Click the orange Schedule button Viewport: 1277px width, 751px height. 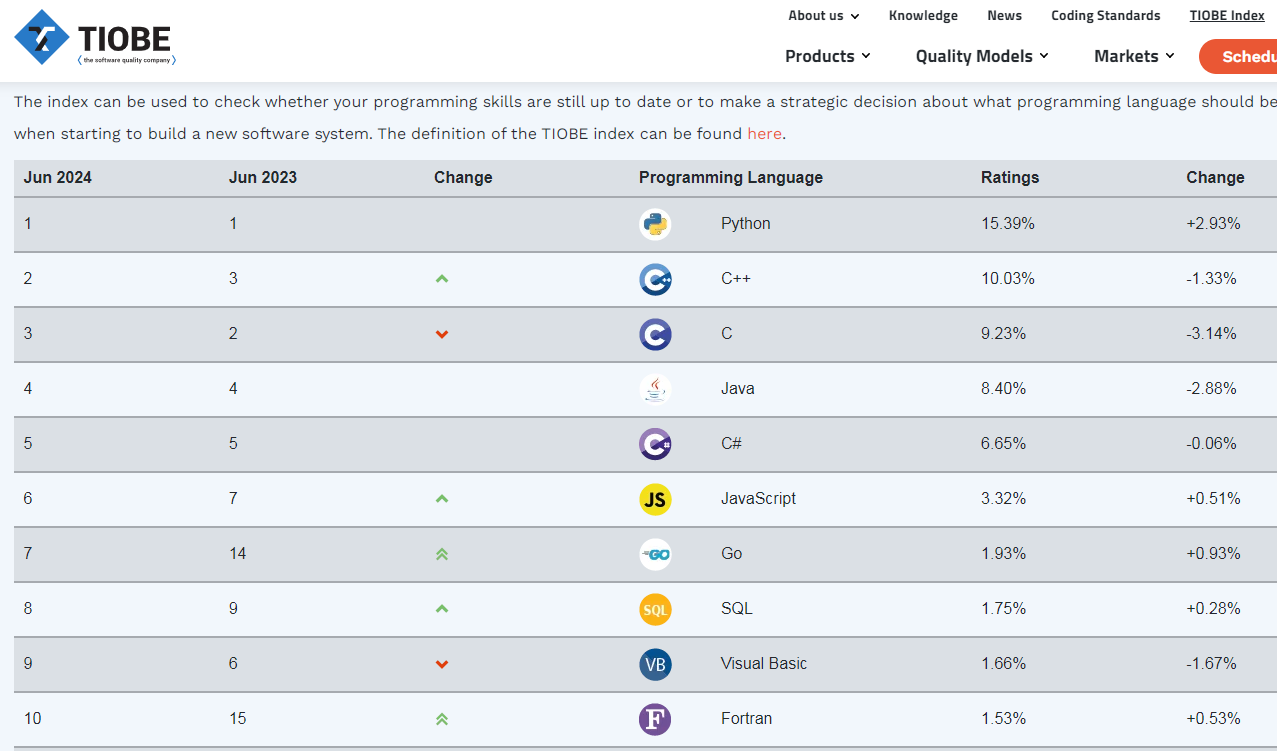[x=1240, y=56]
